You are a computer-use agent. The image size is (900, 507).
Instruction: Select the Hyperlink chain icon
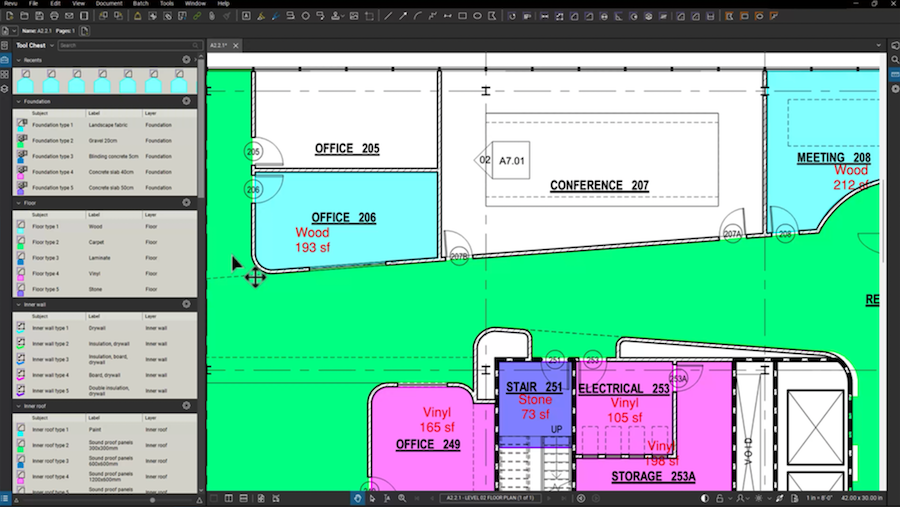197,16
